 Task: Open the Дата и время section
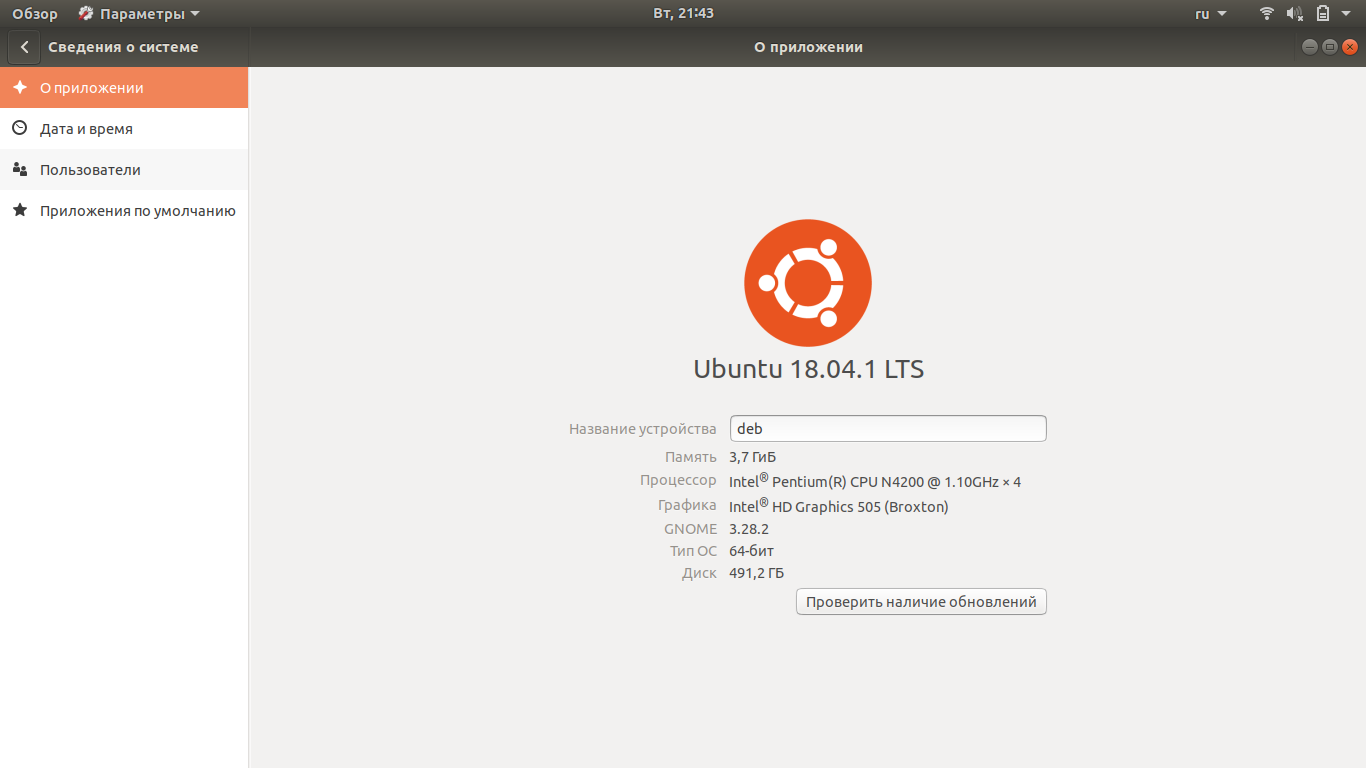click(124, 129)
